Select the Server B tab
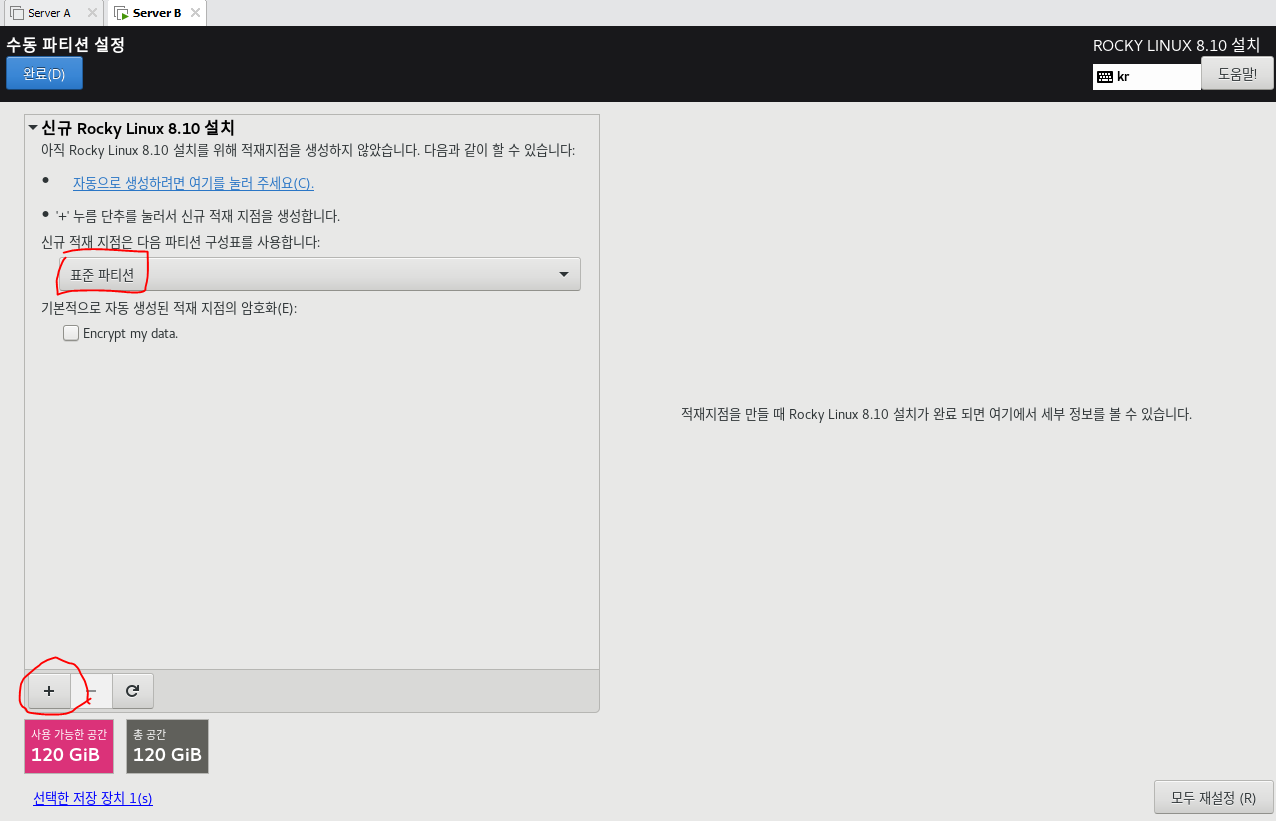The width and height of the screenshot is (1276, 821). pyautogui.click(x=156, y=13)
